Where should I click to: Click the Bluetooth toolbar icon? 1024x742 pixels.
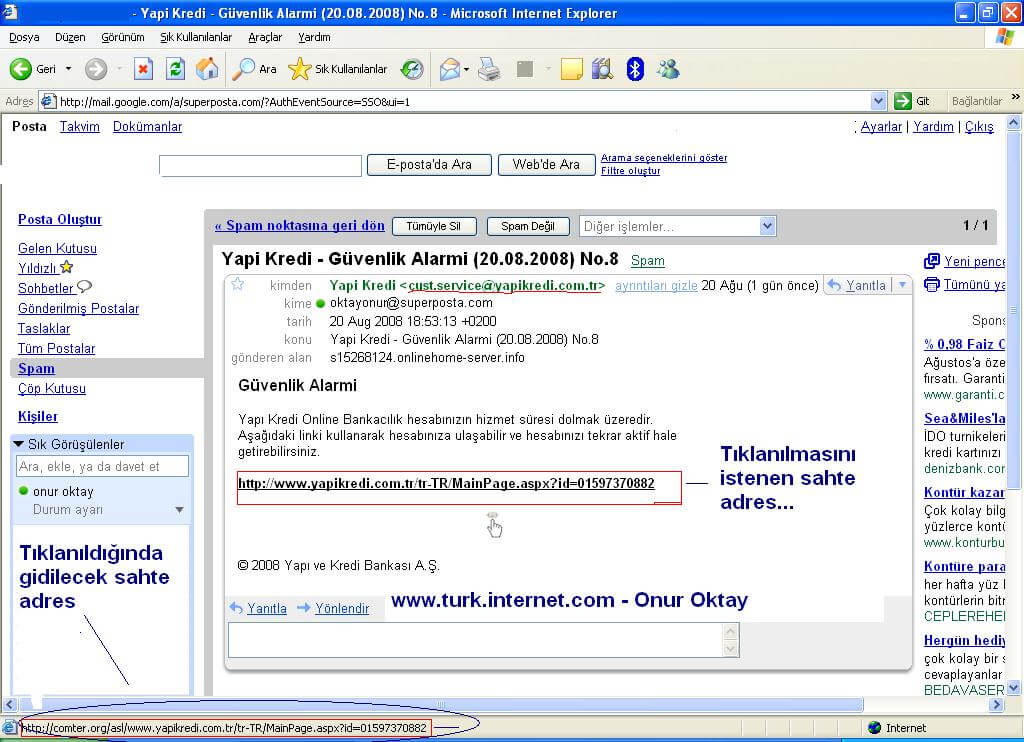pos(634,69)
